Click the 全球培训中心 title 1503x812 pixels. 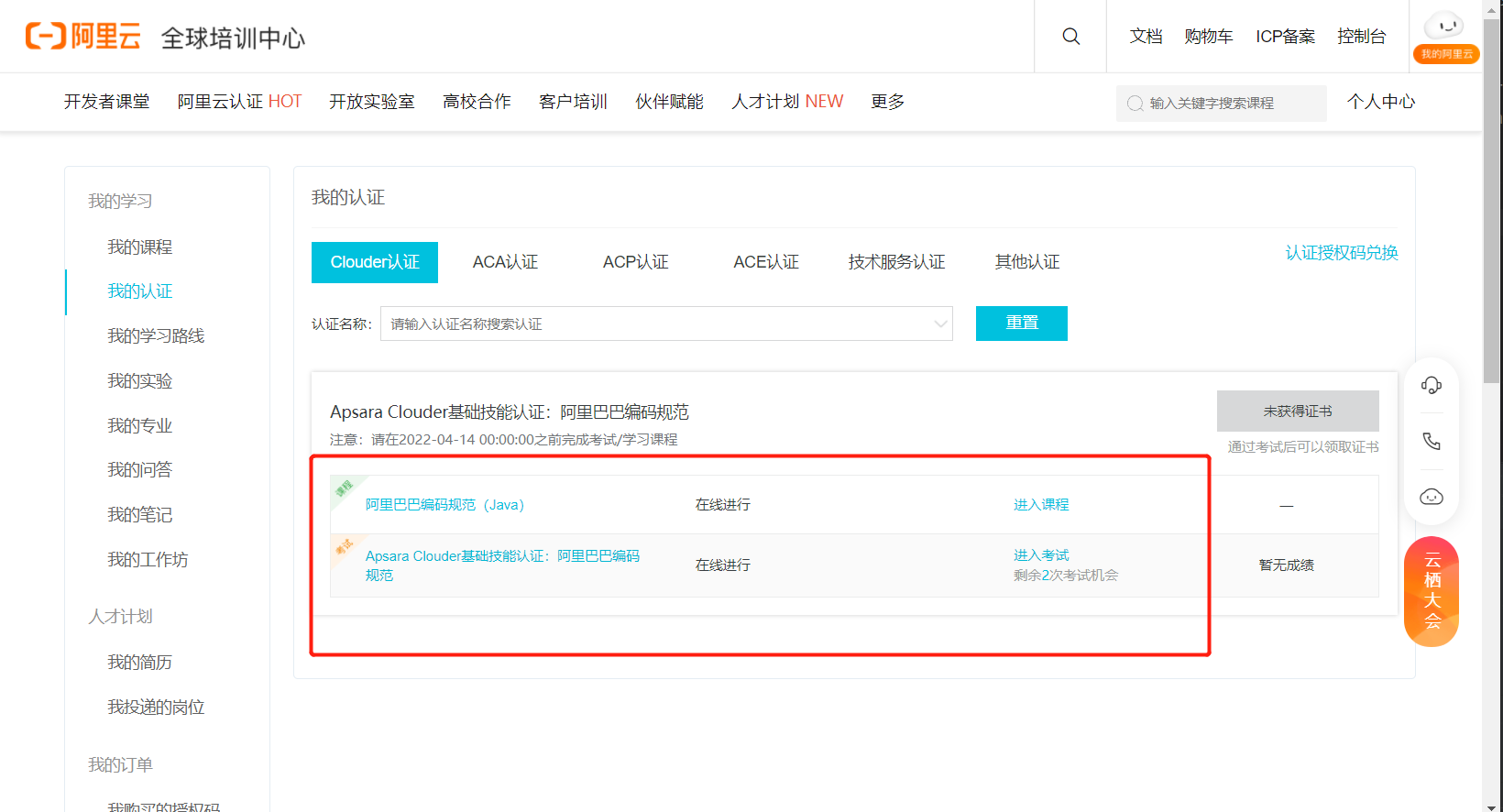tap(233, 38)
